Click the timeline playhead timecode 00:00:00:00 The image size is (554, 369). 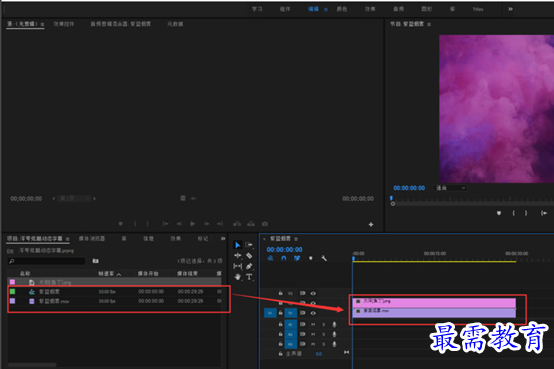[284, 250]
